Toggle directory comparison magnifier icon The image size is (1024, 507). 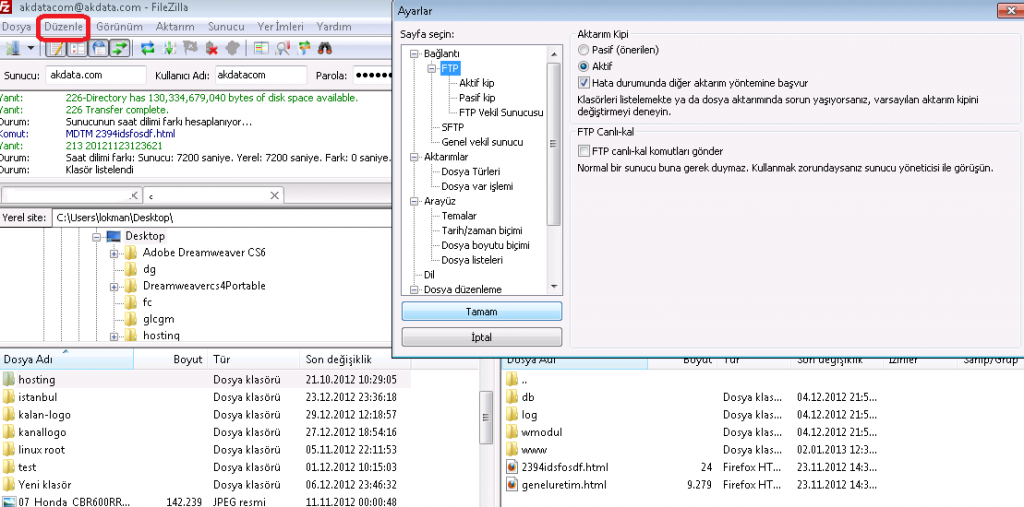click(x=283, y=48)
